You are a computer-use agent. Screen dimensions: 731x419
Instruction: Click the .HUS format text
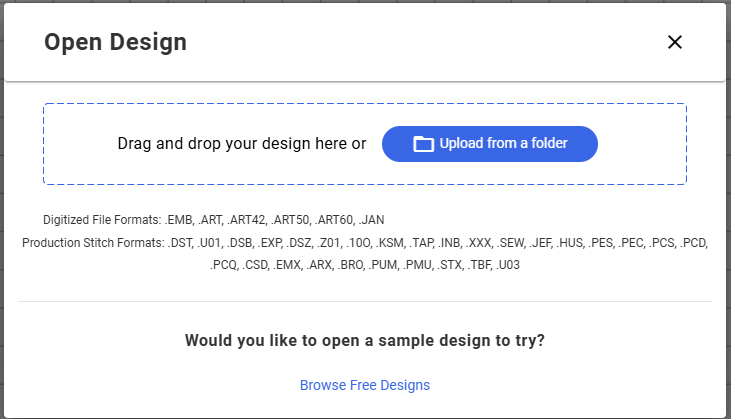pos(570,243)
